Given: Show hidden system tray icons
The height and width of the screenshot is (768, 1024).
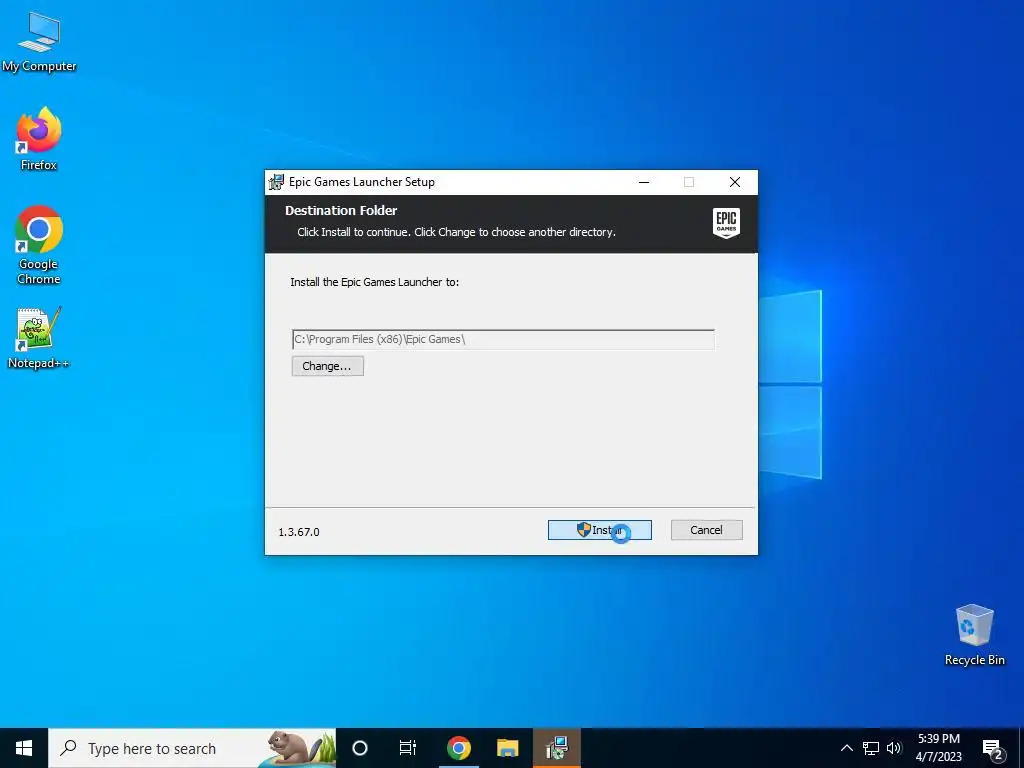Looking at the screenshot, I should tap(846, 748).
